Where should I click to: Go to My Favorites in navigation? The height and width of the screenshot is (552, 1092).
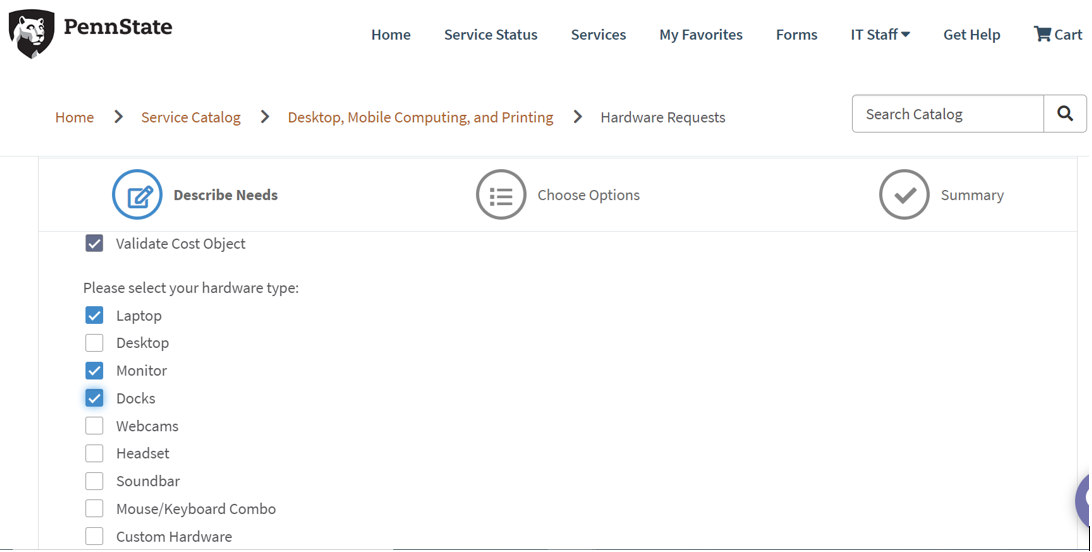click(x=700, y=34)
